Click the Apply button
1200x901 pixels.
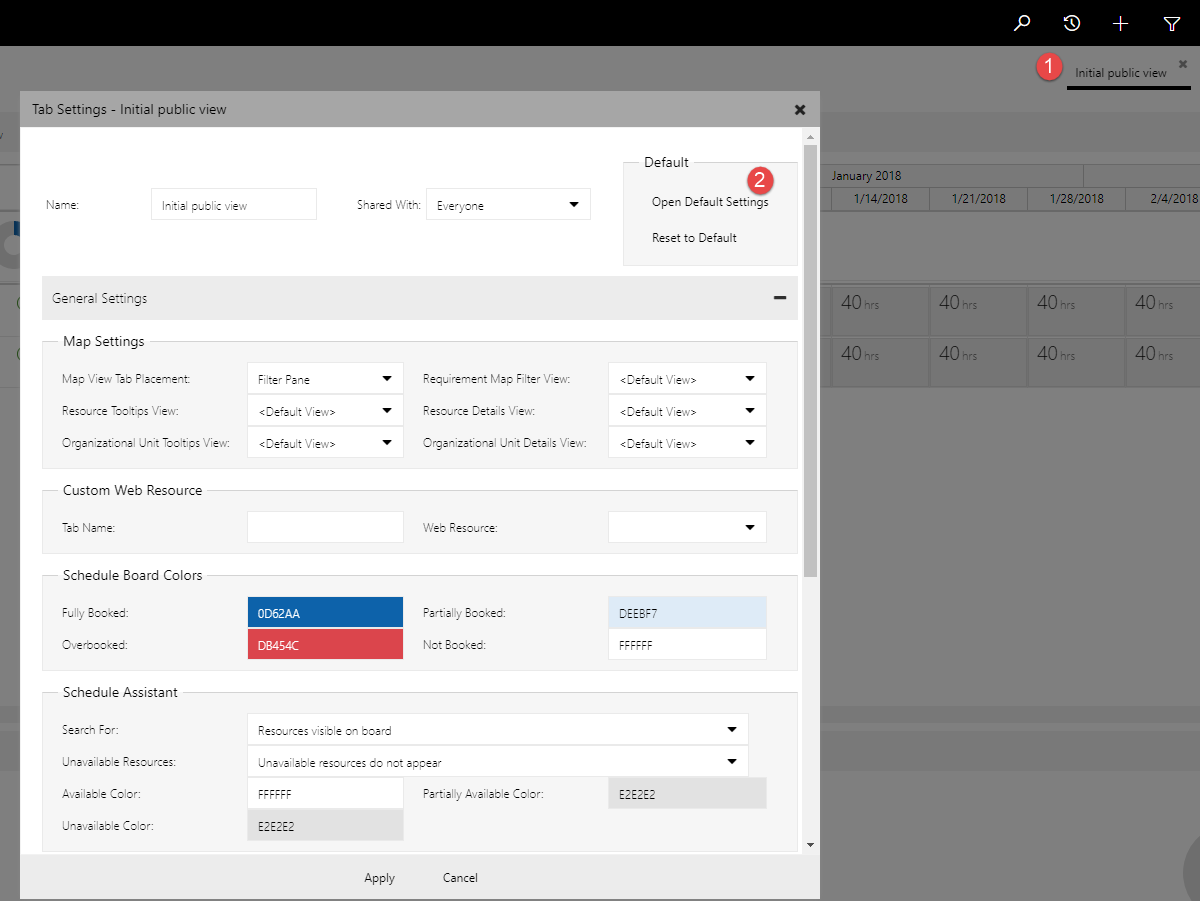[x=379, y=878]
